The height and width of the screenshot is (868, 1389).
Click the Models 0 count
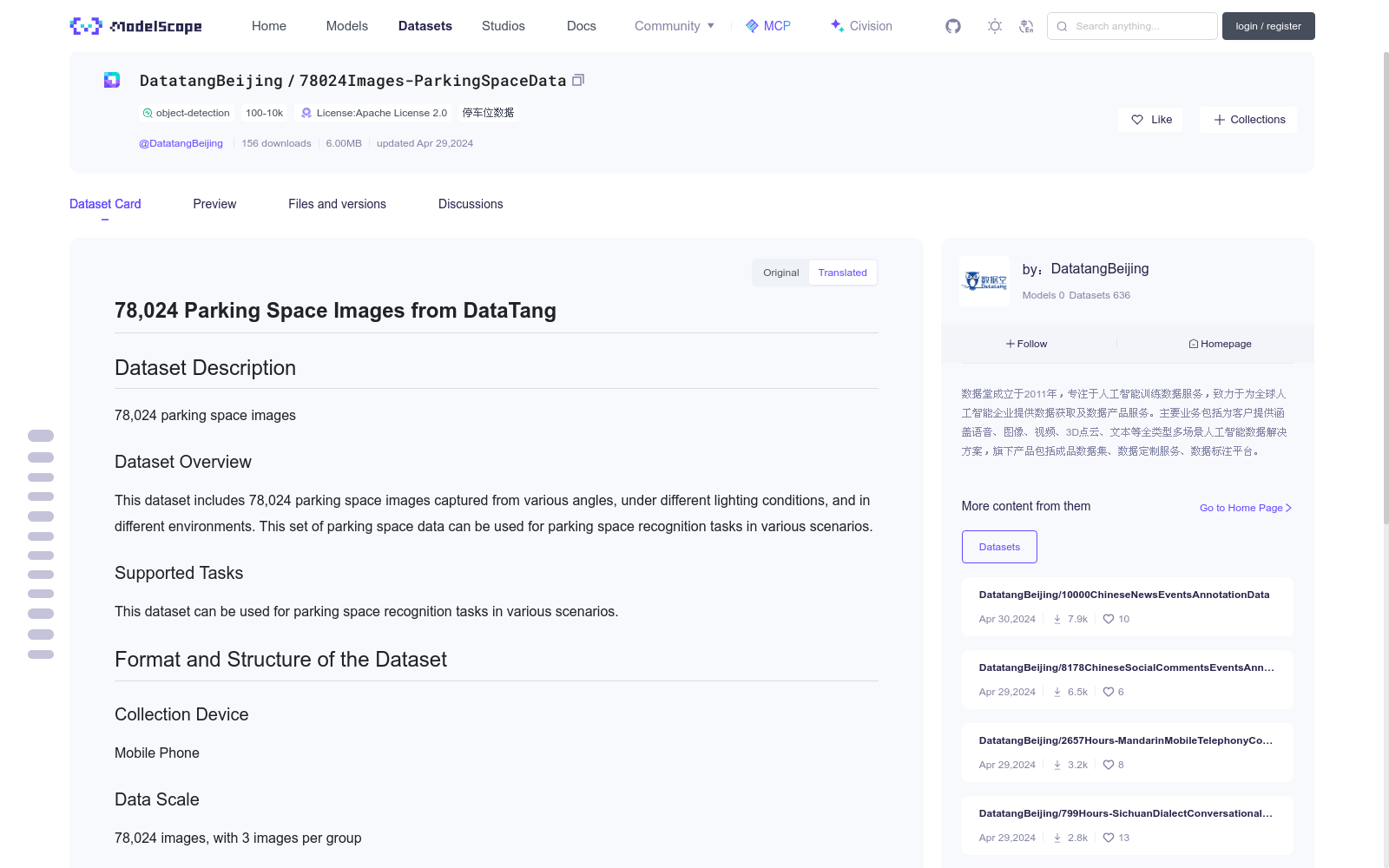1043,295
